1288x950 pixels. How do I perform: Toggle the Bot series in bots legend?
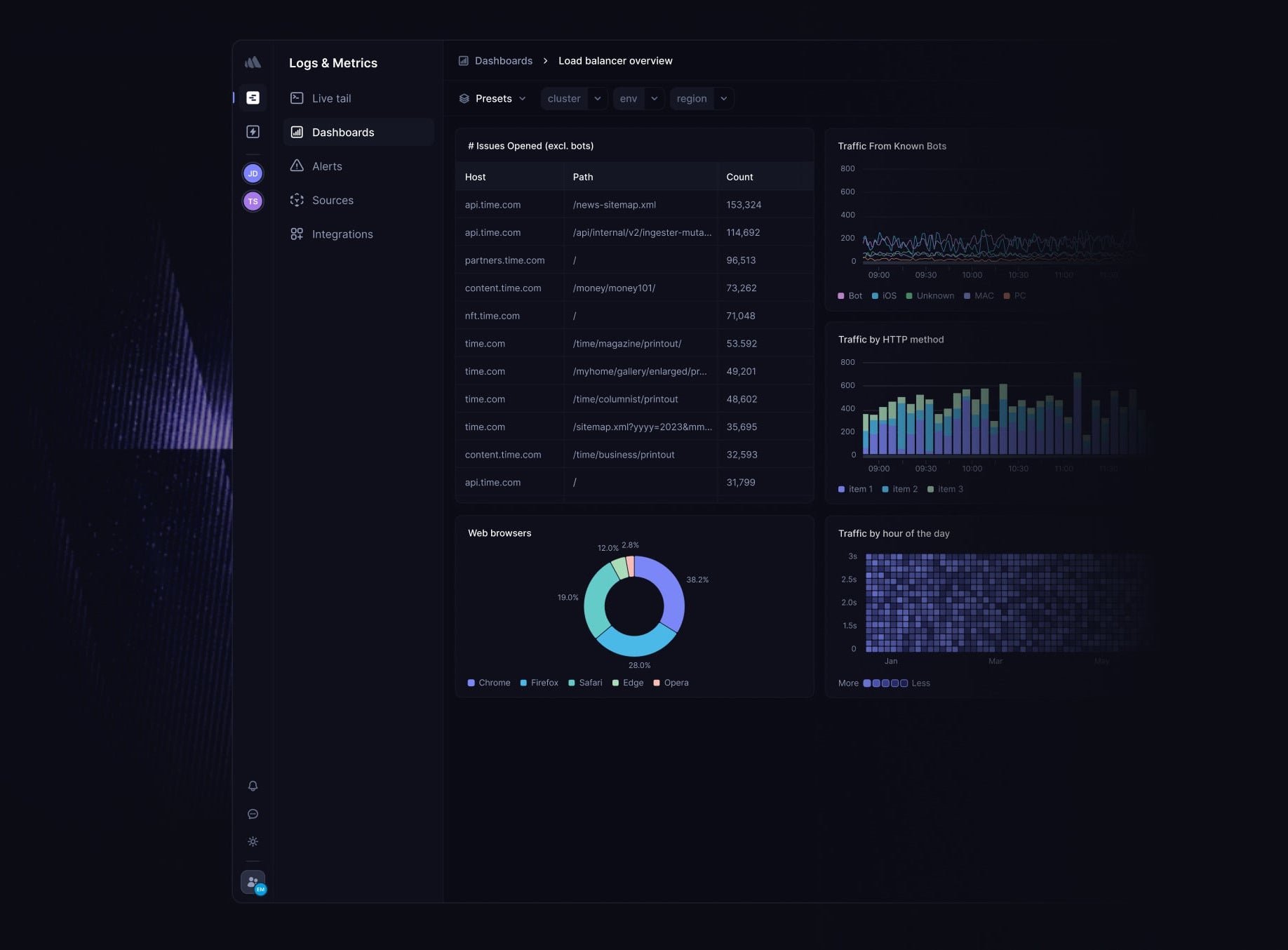pos(850,296)
